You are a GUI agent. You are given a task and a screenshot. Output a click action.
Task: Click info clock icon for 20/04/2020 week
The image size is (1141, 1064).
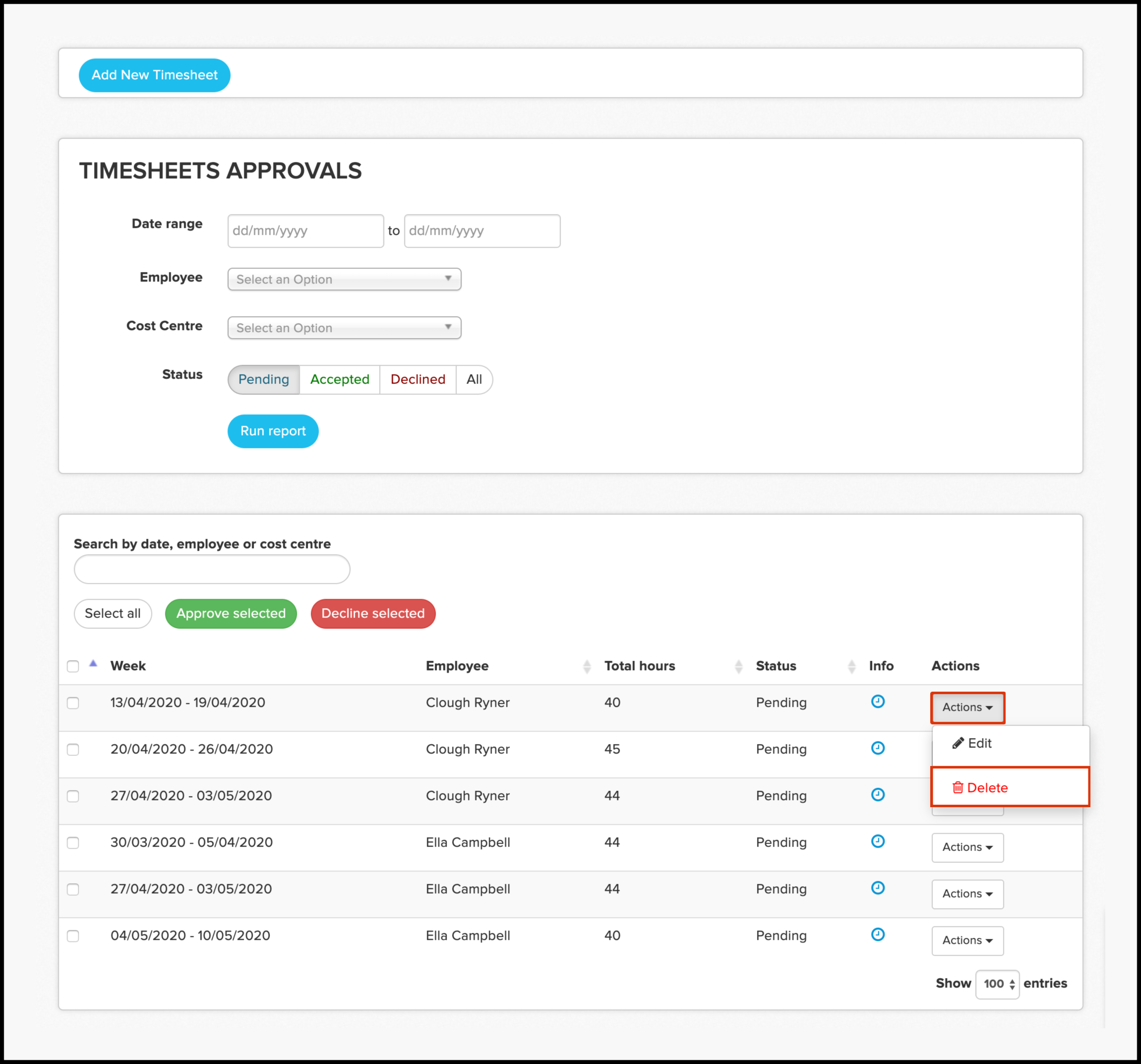pos(878,748)
